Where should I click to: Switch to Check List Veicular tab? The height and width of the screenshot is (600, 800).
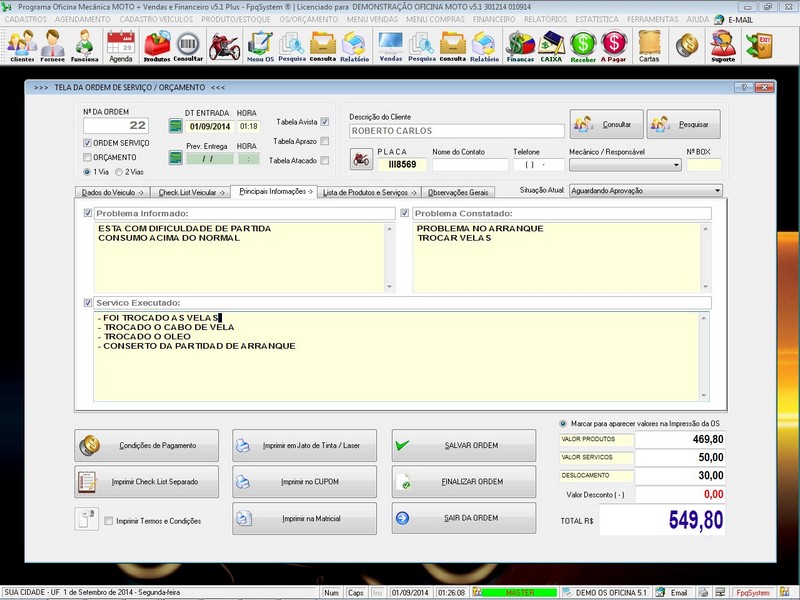(x=191, y=192)
